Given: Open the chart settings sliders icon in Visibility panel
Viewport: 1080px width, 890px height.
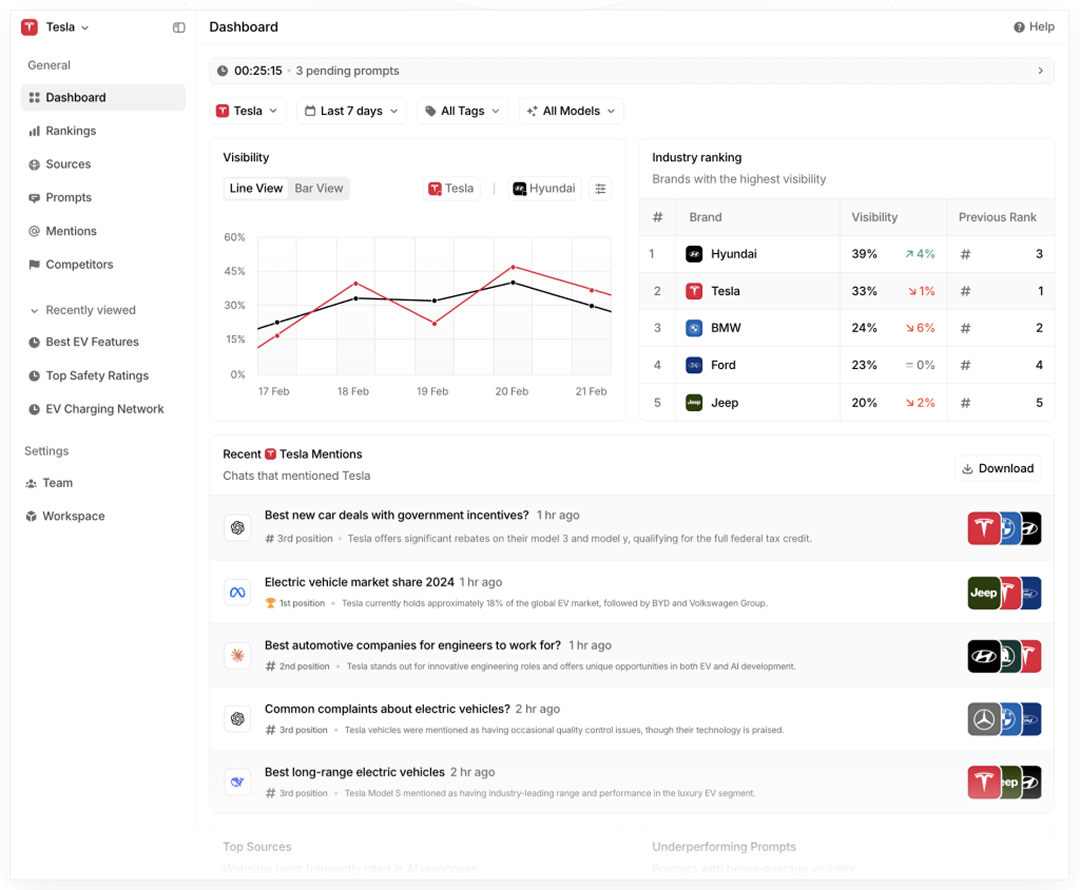Looking at the screenshot, I should tap(600, 188).
